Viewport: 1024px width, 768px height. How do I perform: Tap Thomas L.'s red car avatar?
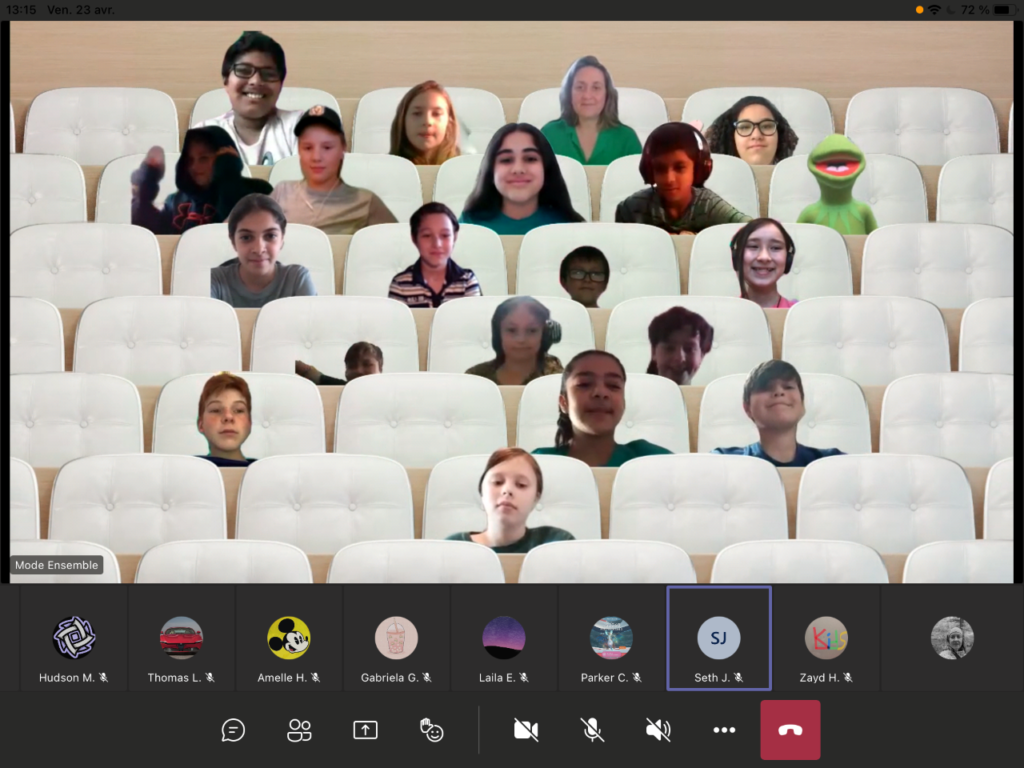[181, 637]
